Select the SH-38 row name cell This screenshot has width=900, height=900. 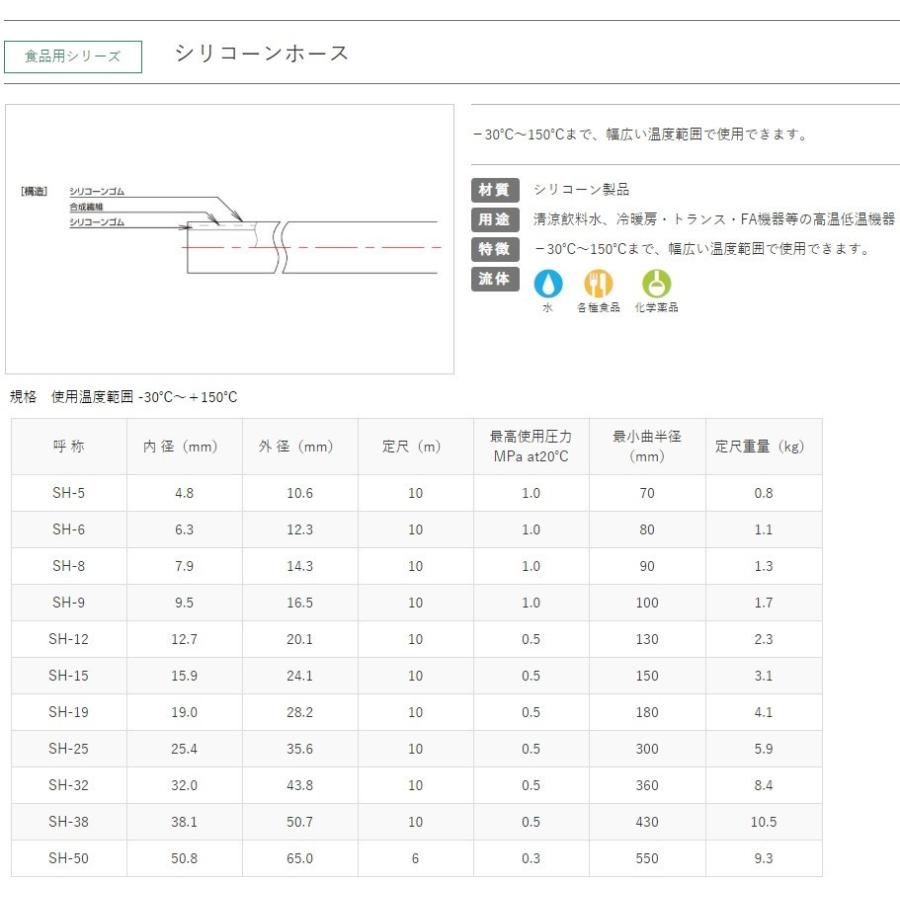coord(69,821)
